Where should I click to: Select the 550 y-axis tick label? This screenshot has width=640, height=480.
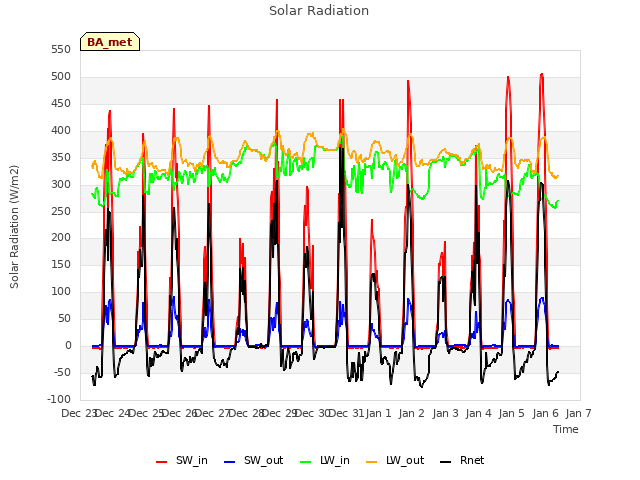pyautogui.click(x=61, y=49)
